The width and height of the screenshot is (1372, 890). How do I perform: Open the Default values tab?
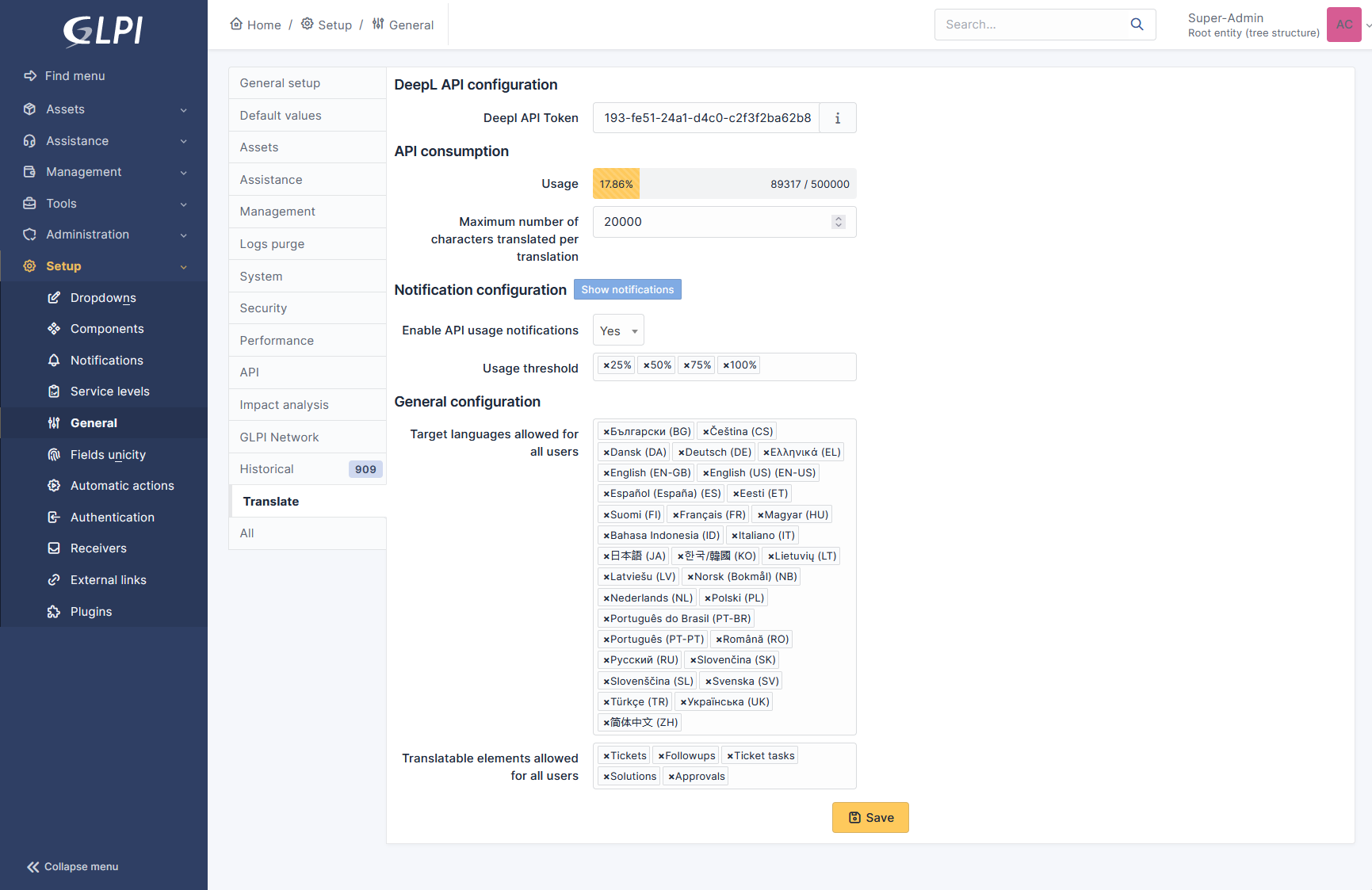pyautogui.click(x=308, y=116)
